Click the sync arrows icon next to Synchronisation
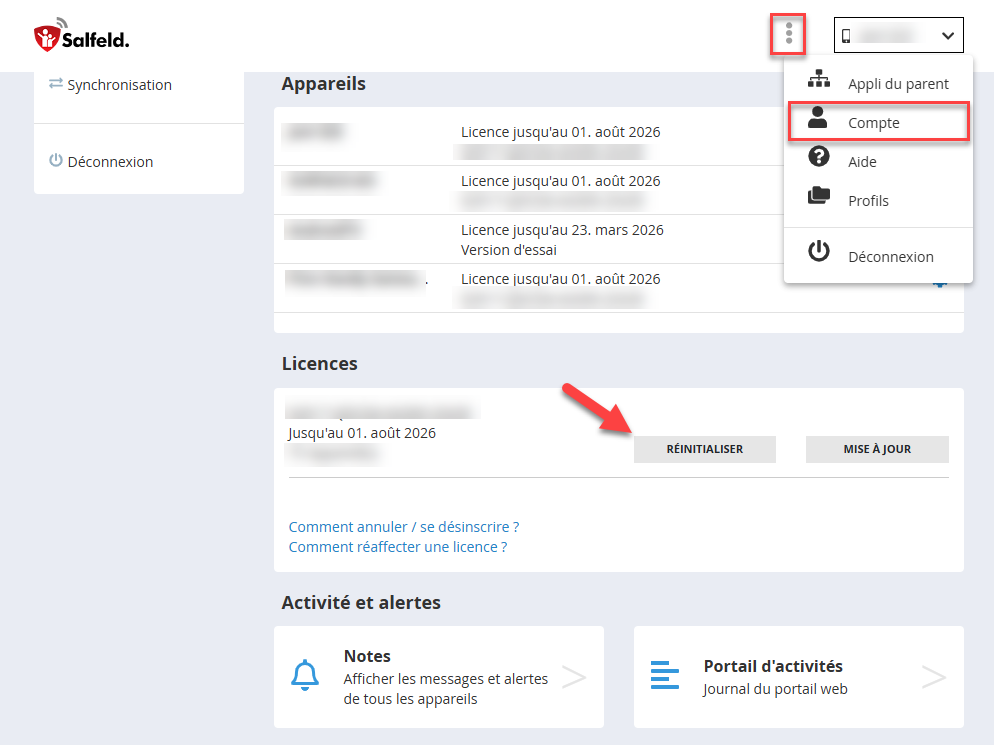Image resolution: width=994 pixels, height=745 pixels. [56, 84]
